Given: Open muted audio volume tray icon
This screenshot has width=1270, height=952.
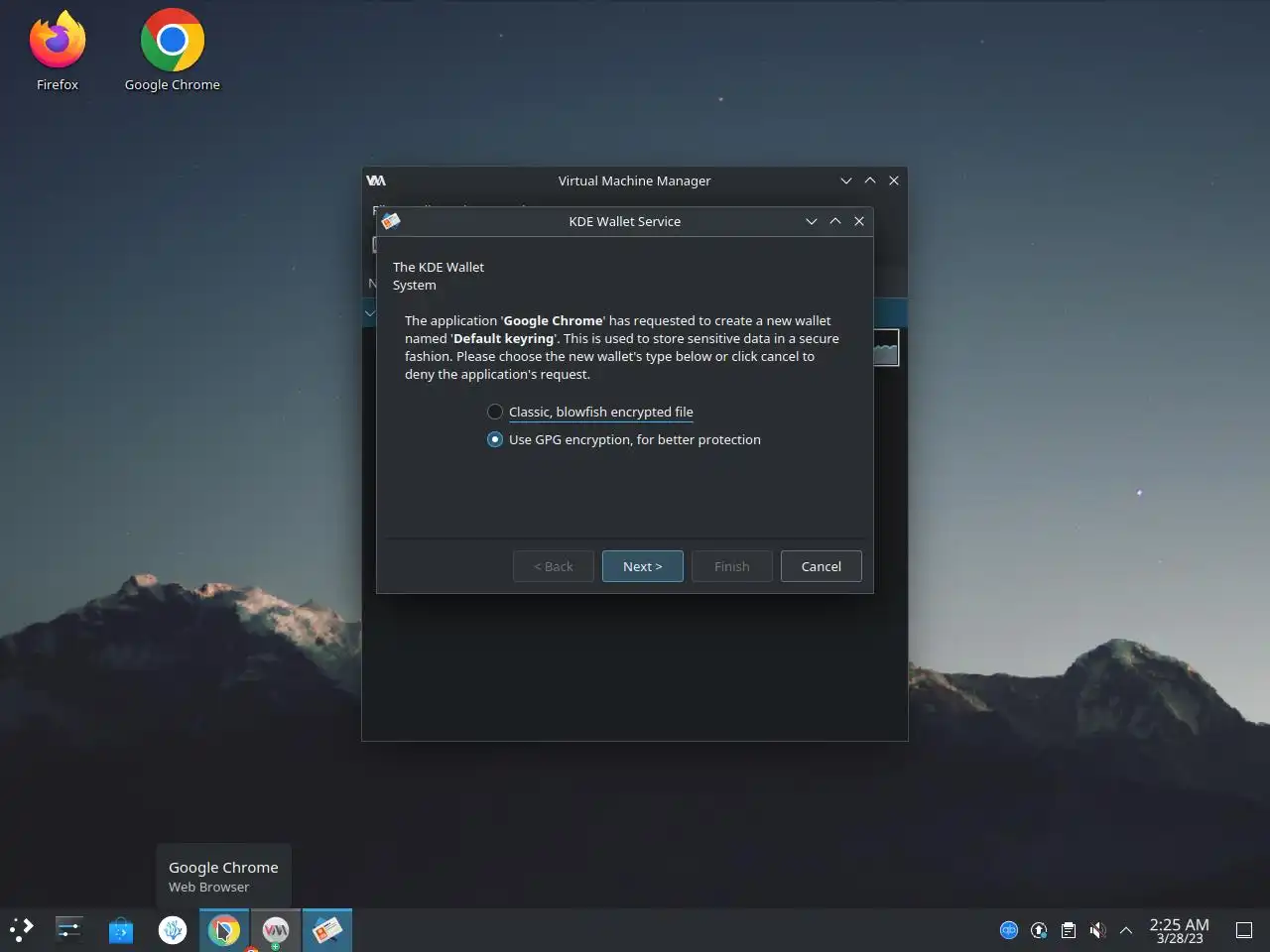Looking at the screenshot, I should [1097, 930].
